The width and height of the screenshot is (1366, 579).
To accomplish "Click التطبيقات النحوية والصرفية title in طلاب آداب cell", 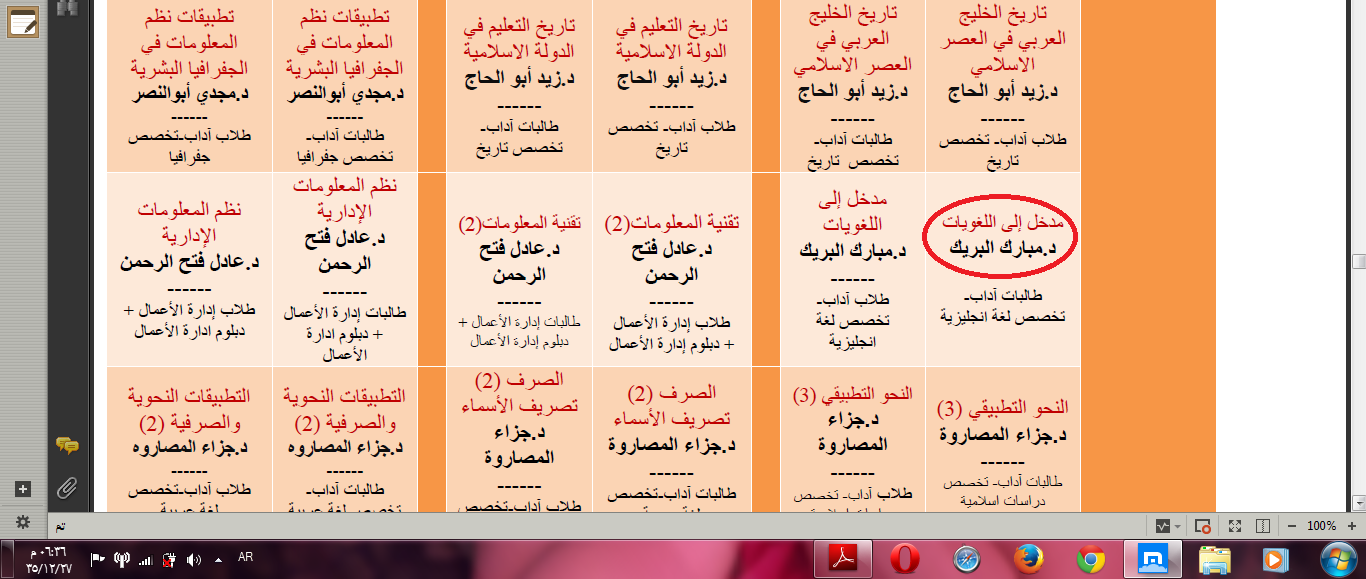I will (191, 408).
